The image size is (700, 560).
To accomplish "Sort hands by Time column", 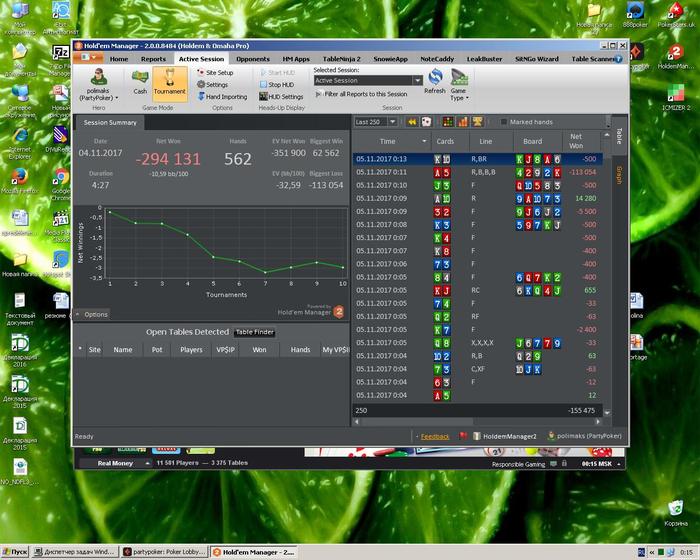I will pyautogui.click(x=387, y=141).
